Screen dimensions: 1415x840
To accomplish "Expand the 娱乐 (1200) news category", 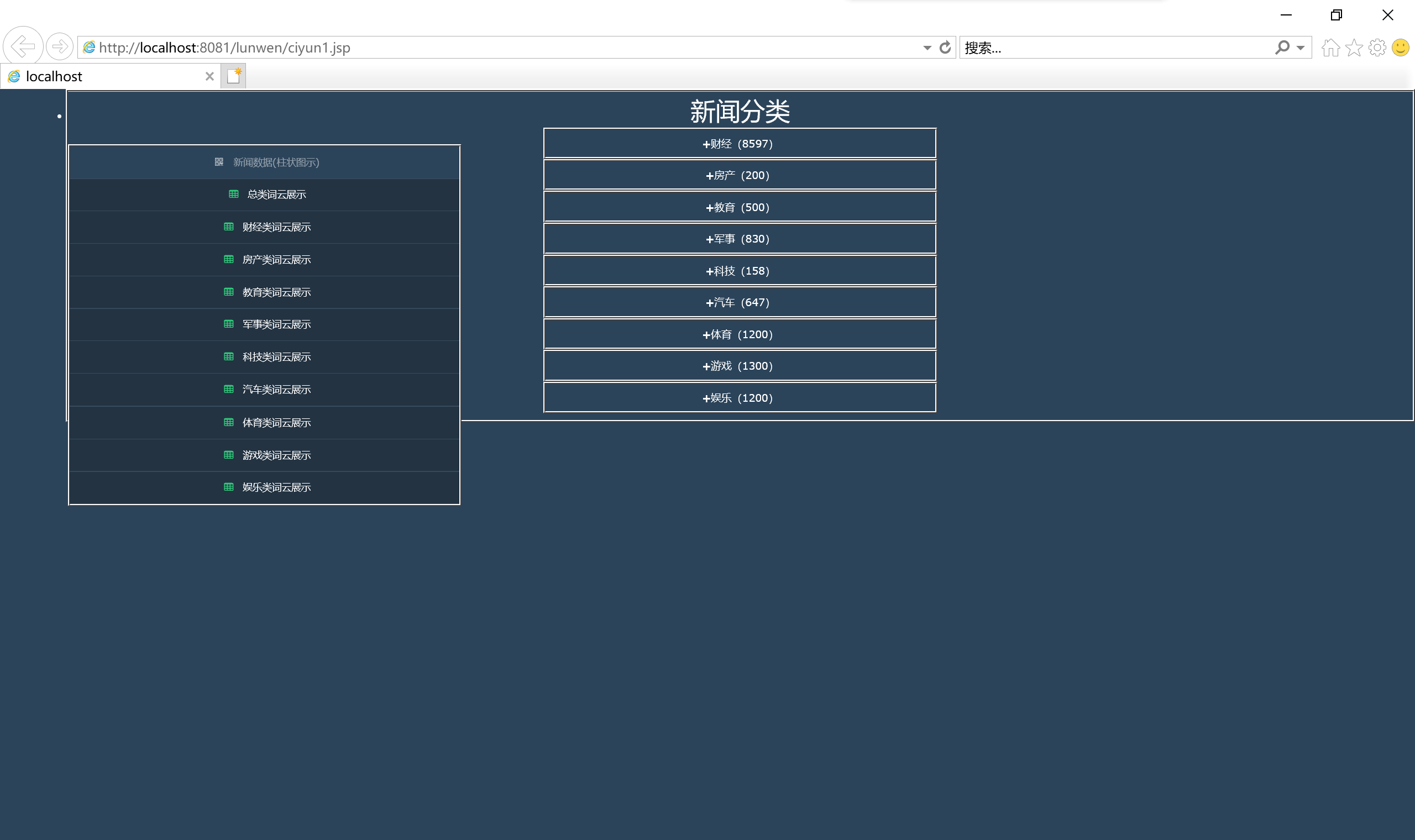I will coord(739,398).
